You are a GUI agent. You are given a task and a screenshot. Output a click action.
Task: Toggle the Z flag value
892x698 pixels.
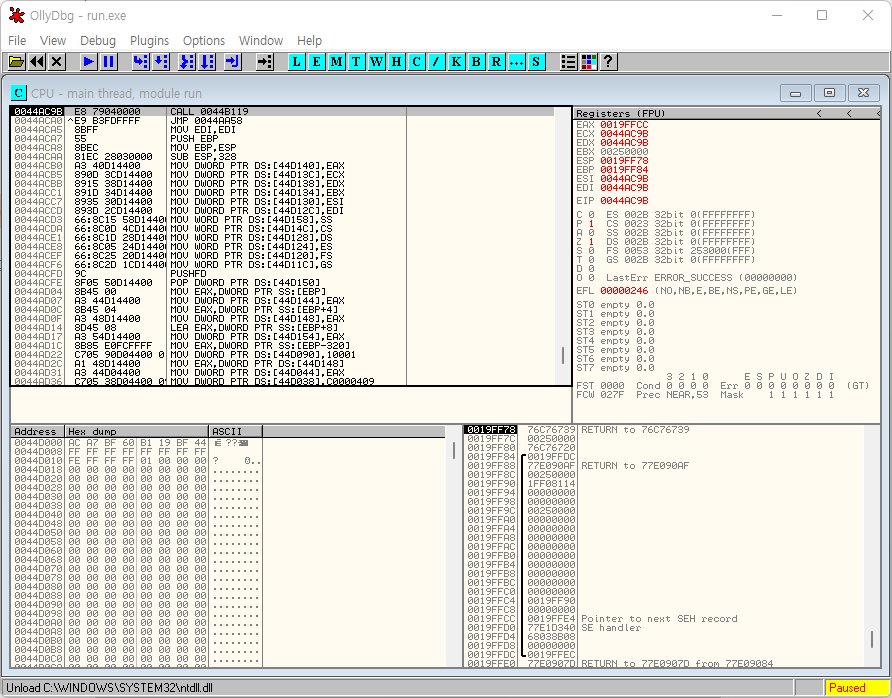590,242
